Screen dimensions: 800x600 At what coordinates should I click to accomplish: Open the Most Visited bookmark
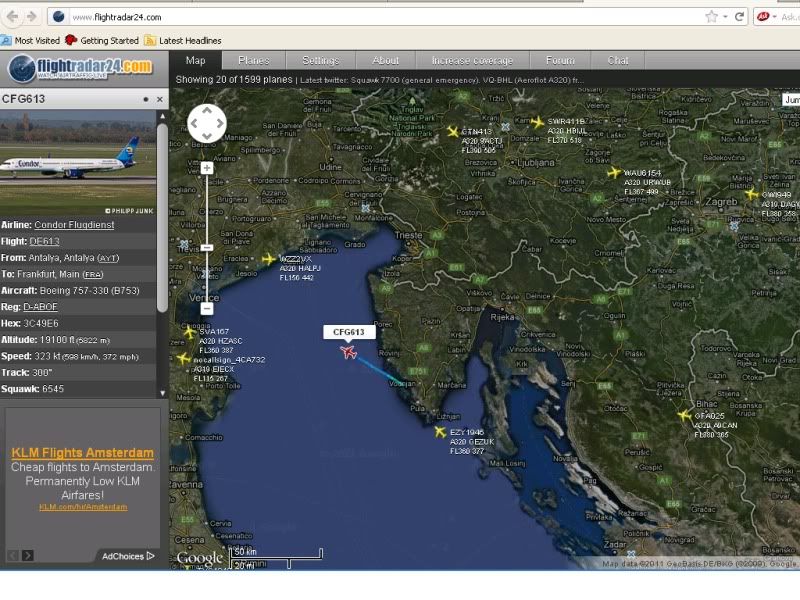tap(31, 40)
